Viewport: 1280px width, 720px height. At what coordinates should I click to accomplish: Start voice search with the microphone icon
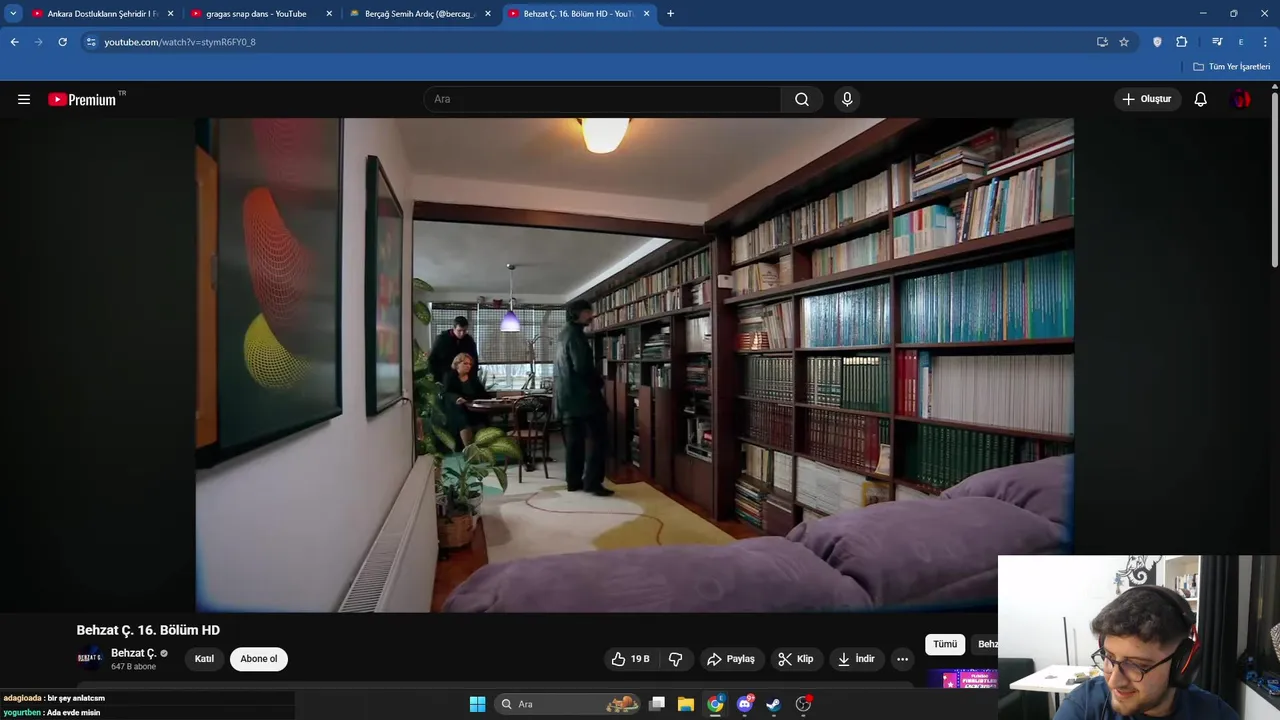[847, 99]
